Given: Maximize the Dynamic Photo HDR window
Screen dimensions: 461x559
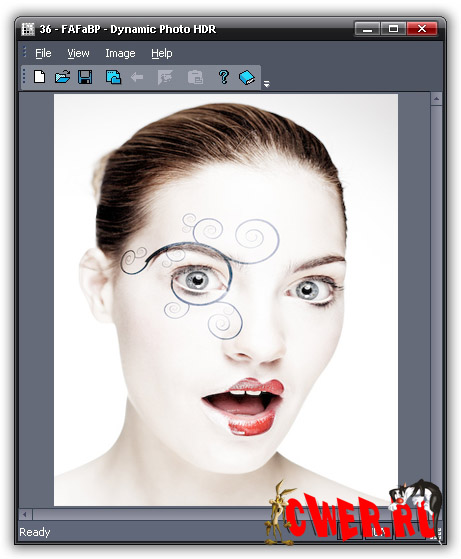Looking at the screenshot, I should click(393, 29).
